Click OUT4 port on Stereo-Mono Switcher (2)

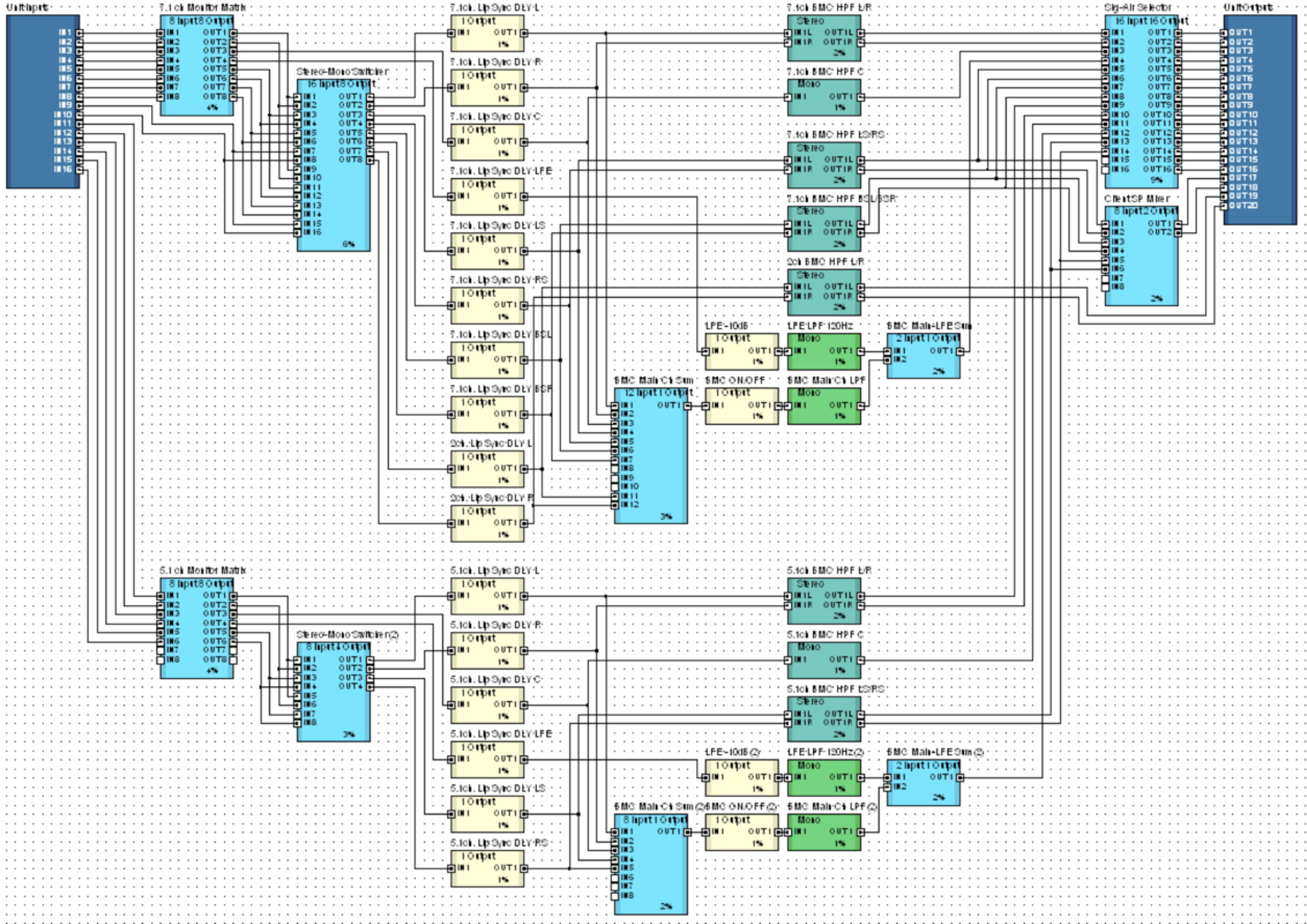point(371,687)
